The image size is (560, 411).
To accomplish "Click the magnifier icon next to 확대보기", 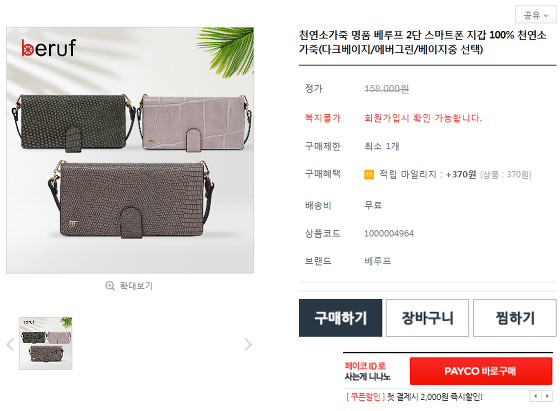I will [110, 286].
